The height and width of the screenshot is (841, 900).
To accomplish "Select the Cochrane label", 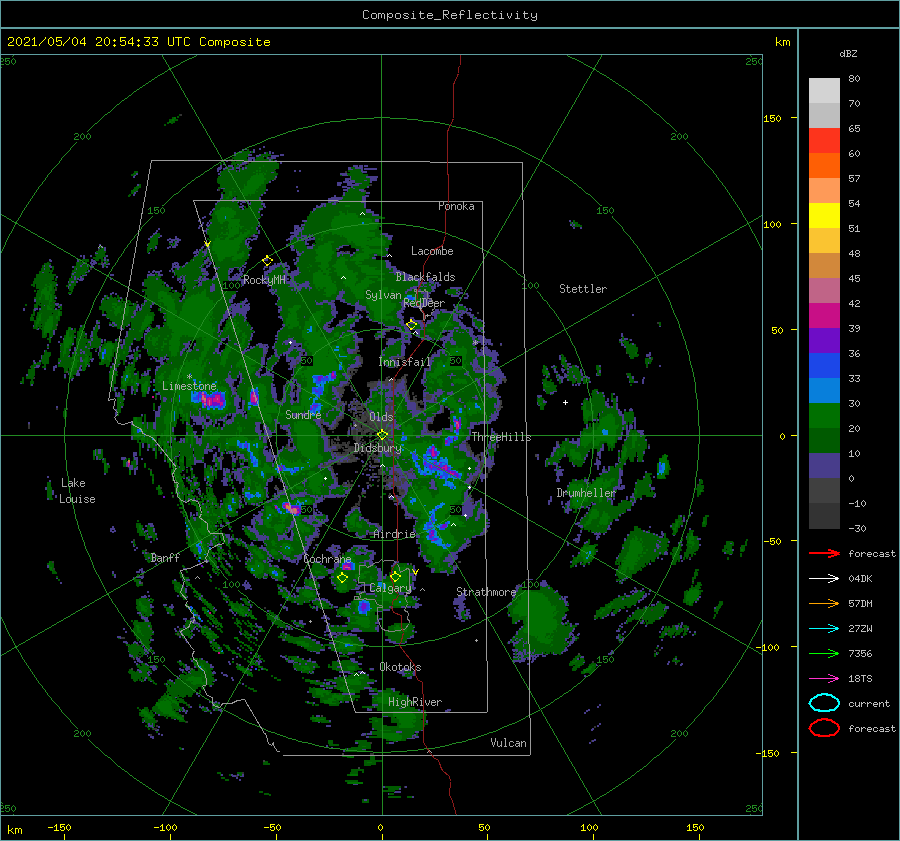I will click(327, 559).
